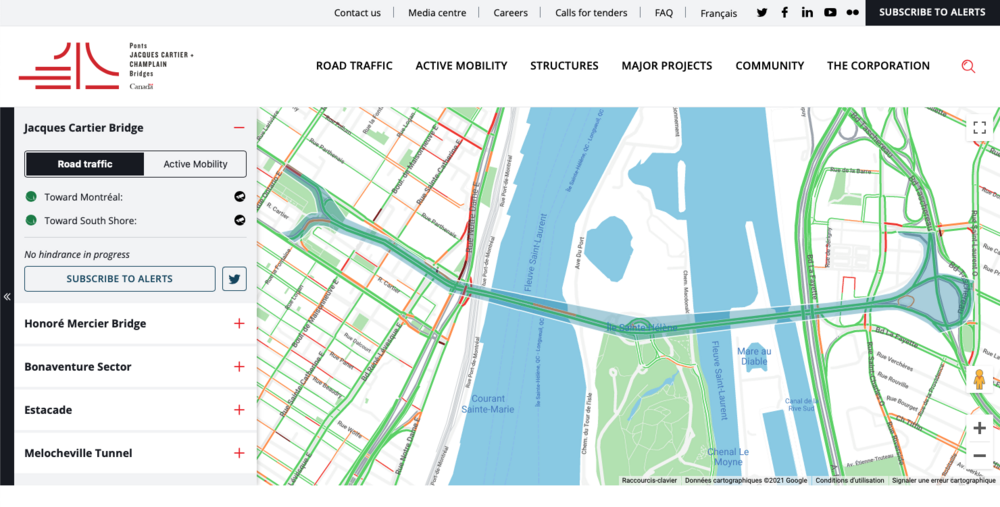Viewport: 1000px width, 507px height.
Task: Click the Twitter button beside sidebar Subscribe
Action: click(234, 279)
